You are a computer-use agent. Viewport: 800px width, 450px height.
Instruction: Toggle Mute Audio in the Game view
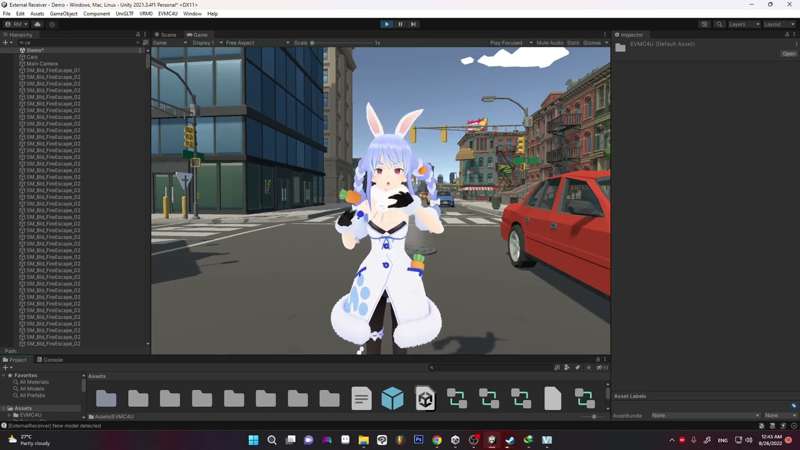549,43
